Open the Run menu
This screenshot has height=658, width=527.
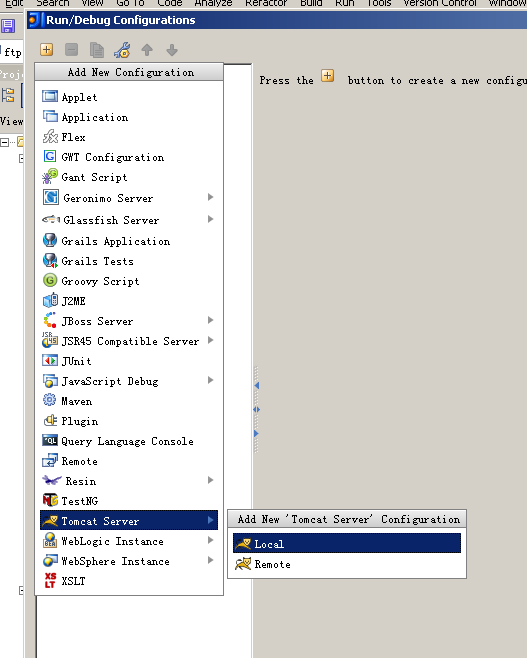point(344,3)
